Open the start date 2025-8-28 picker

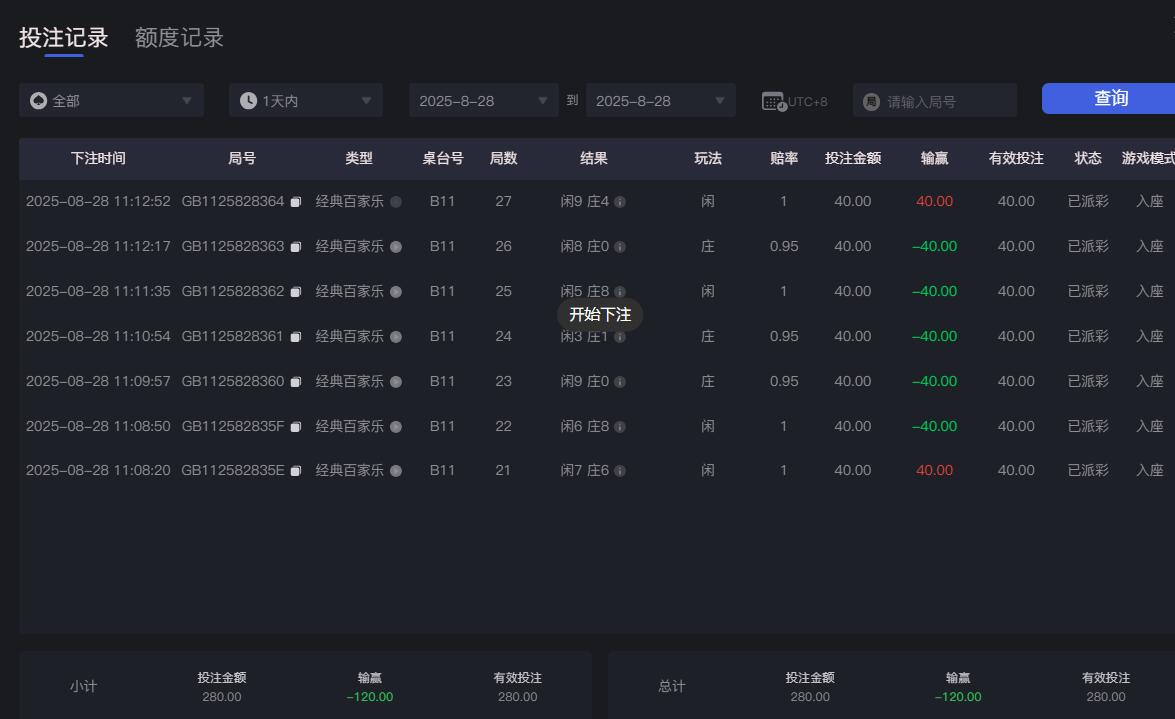coord(483,100)
